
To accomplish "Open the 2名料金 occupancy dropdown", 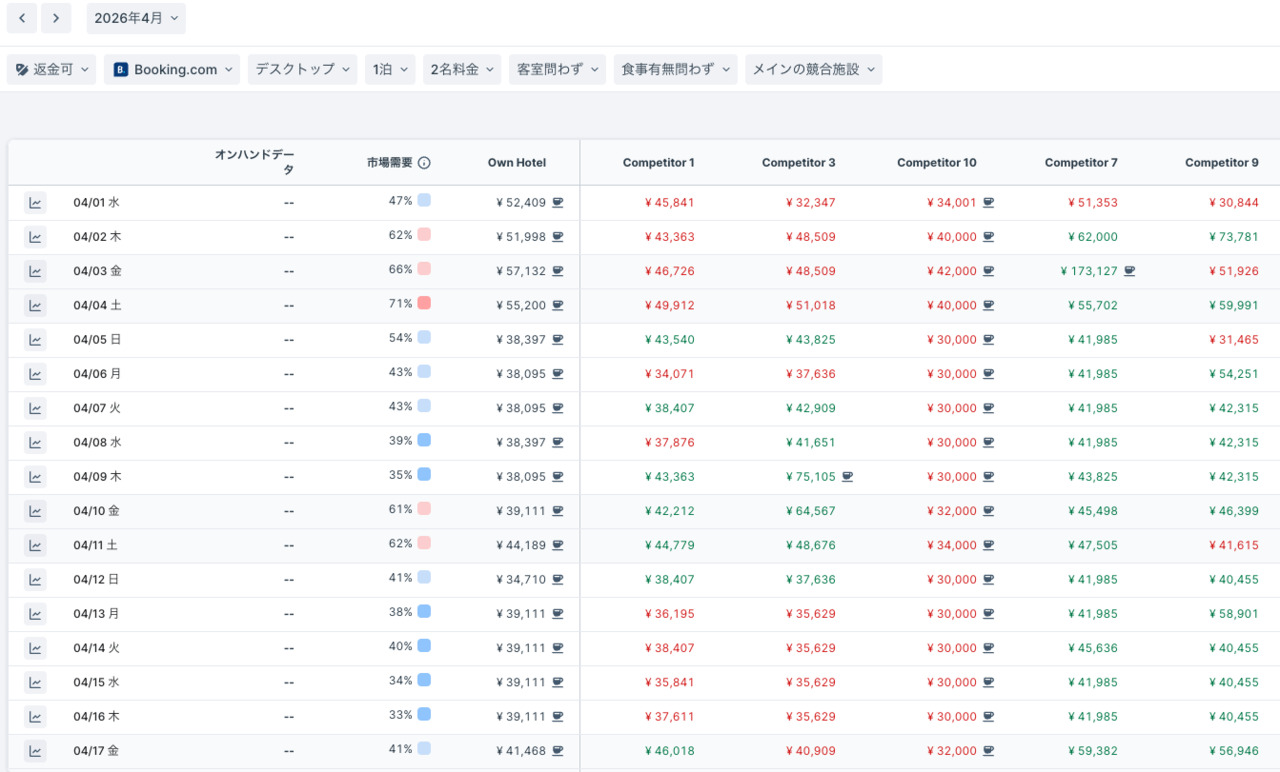I will pos(461,70).
